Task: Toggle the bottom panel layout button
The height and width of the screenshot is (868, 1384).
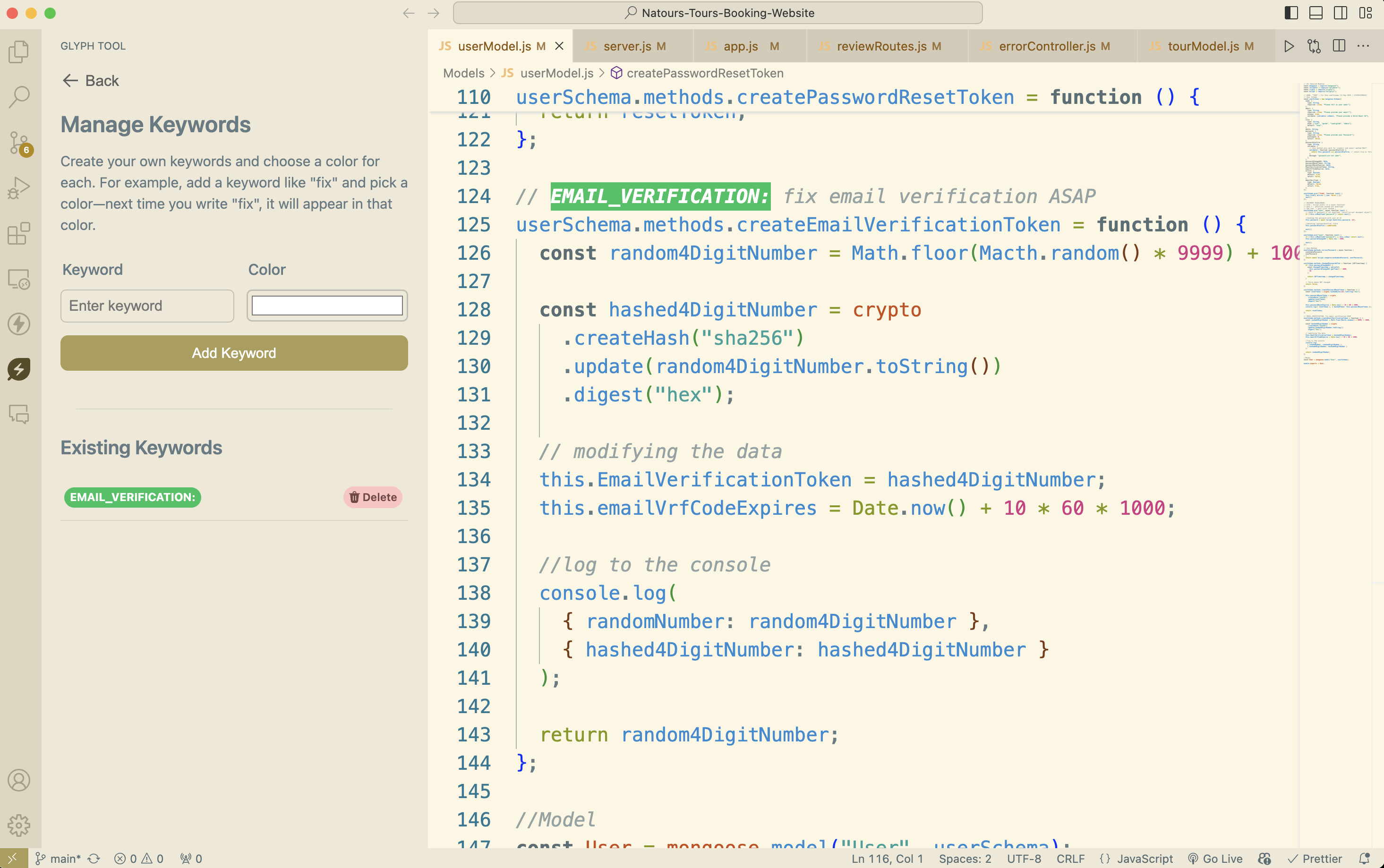Action: (x=1316, y=13)
